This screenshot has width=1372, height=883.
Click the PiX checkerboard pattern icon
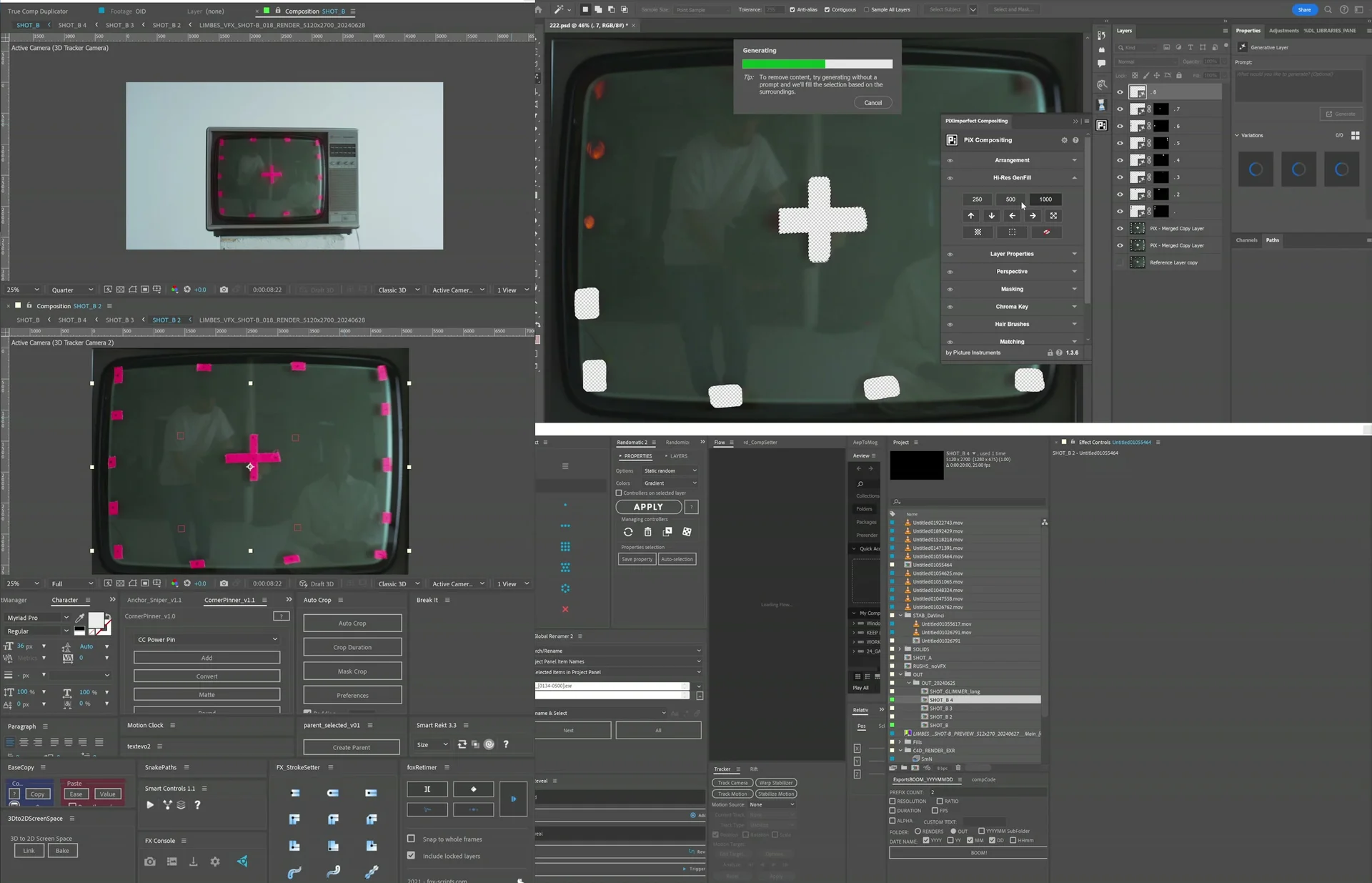978,232
